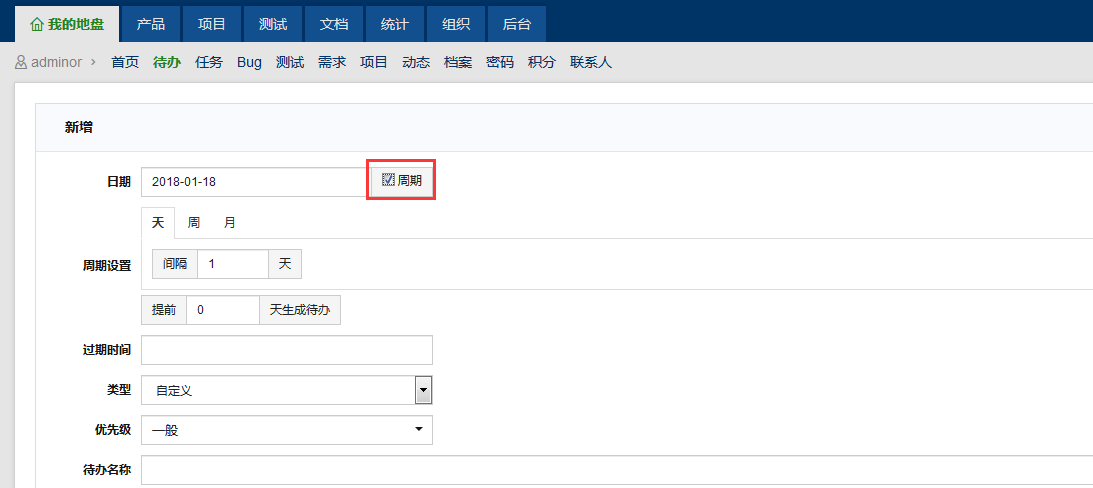Screen dimensions: 1093x488
Task: Click the 周期设置 field label
Action: [x=107, y=266]
